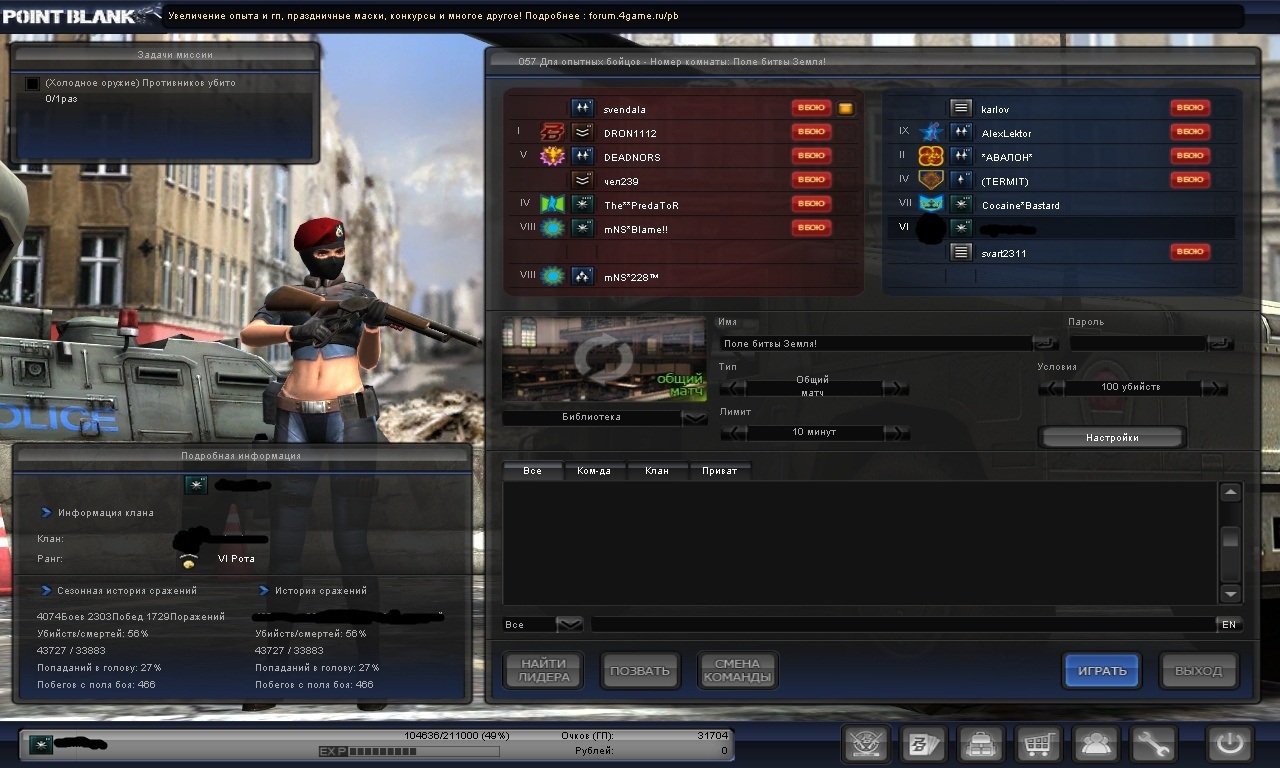The width and height of the screenshot is (1280, 768).
Task: Expand Информация клана section
Action: tap(47, 513)
